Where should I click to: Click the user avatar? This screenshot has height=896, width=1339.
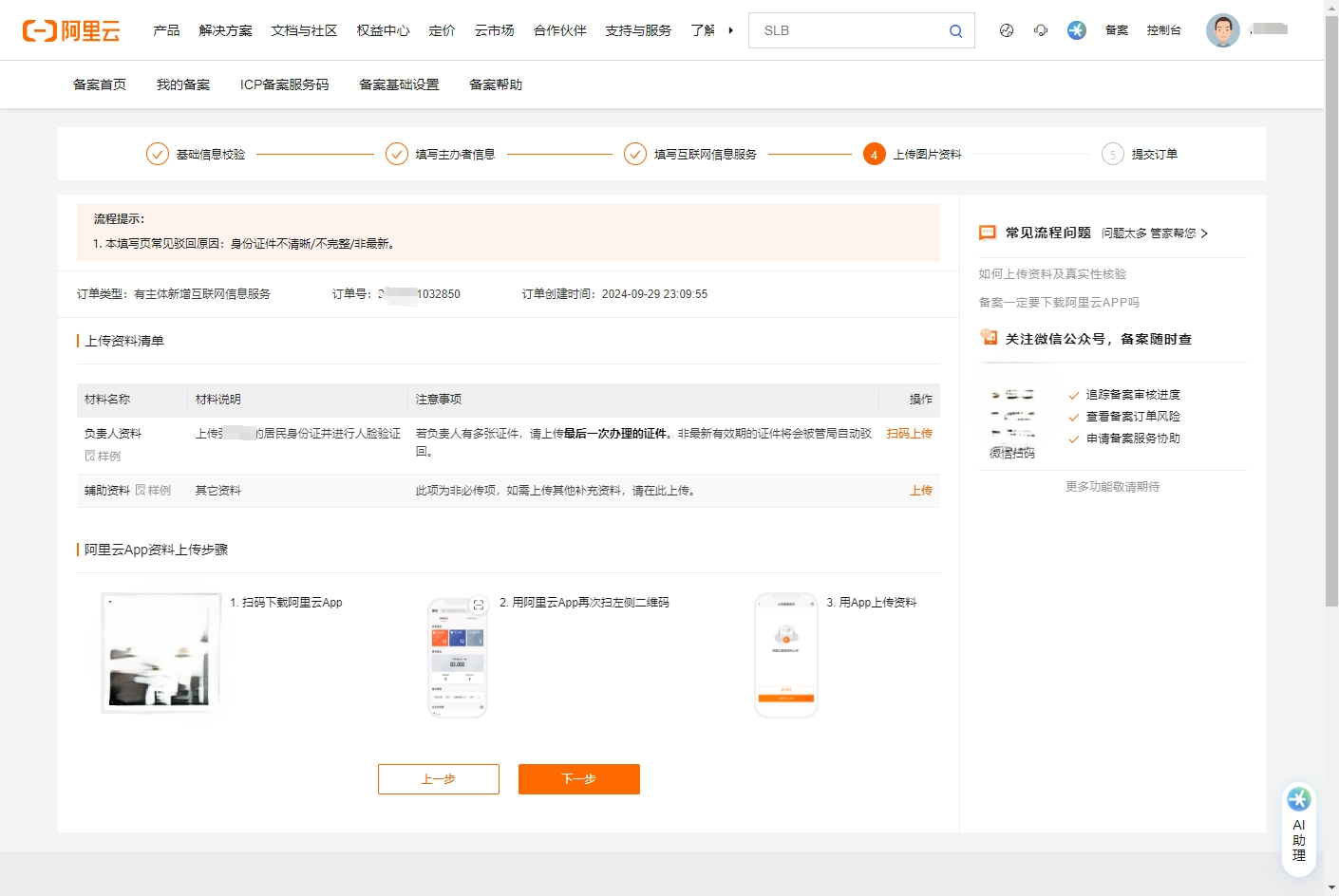click(x=1223, y=29)
